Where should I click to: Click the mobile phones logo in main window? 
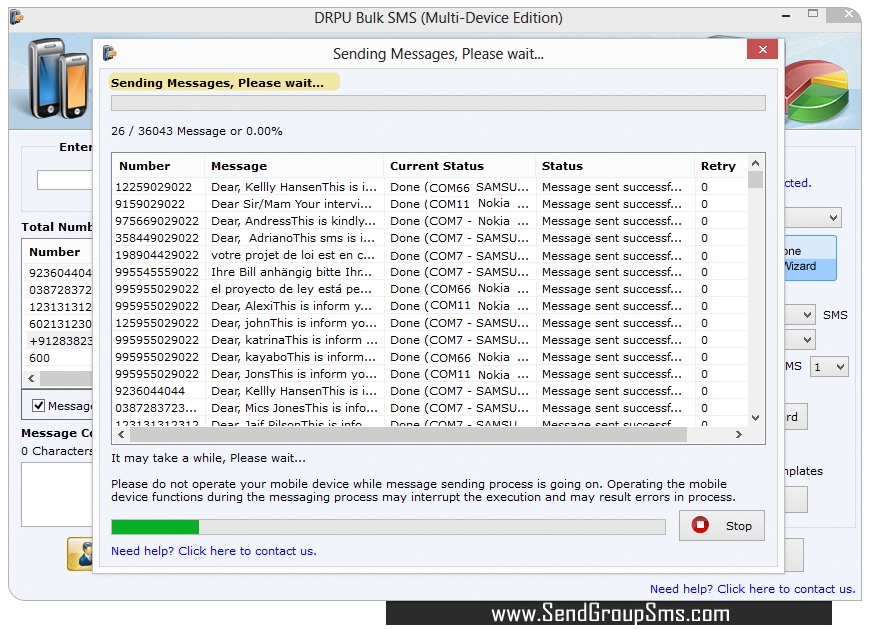click(x=60, y=78)
